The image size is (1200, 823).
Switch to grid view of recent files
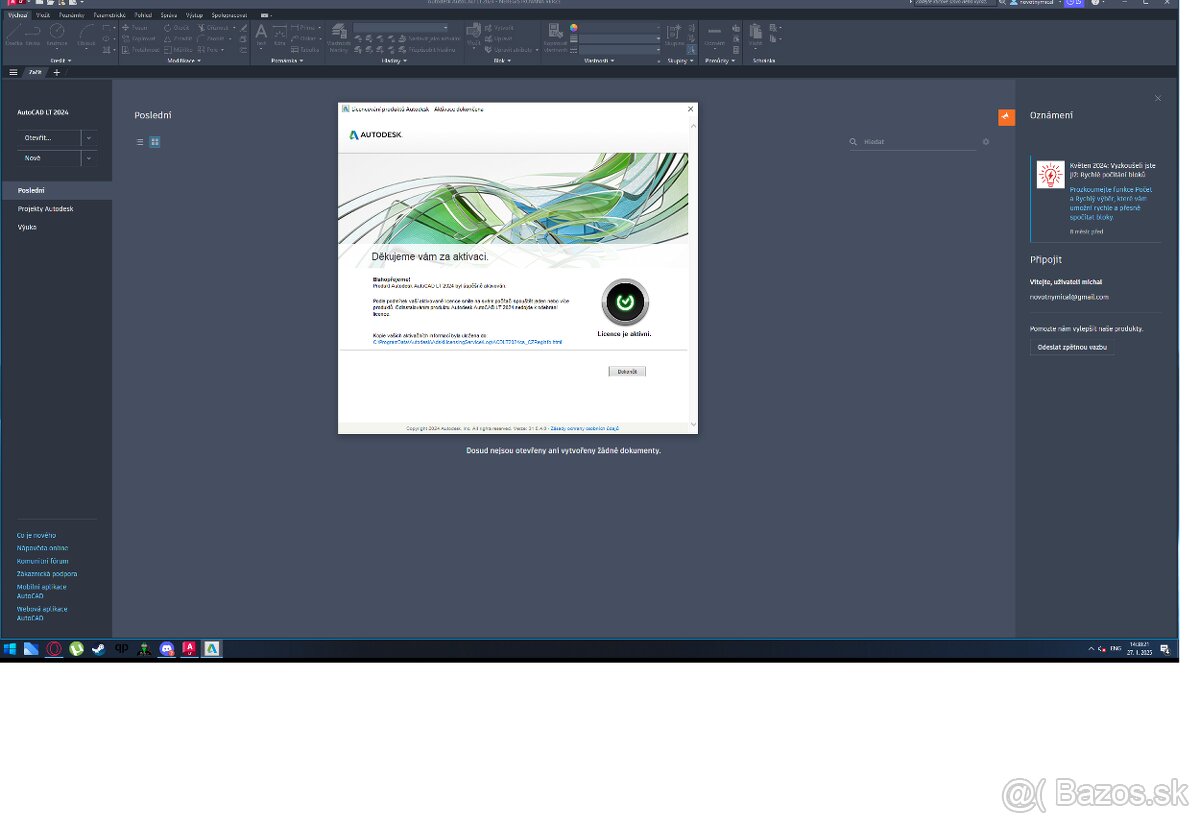coord(155,142)
